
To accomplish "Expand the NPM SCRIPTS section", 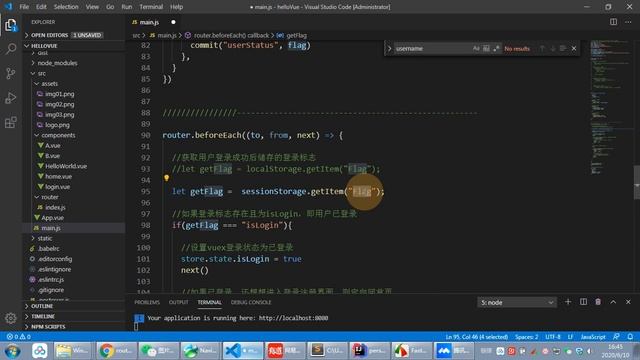I will (x=73, y=327).
